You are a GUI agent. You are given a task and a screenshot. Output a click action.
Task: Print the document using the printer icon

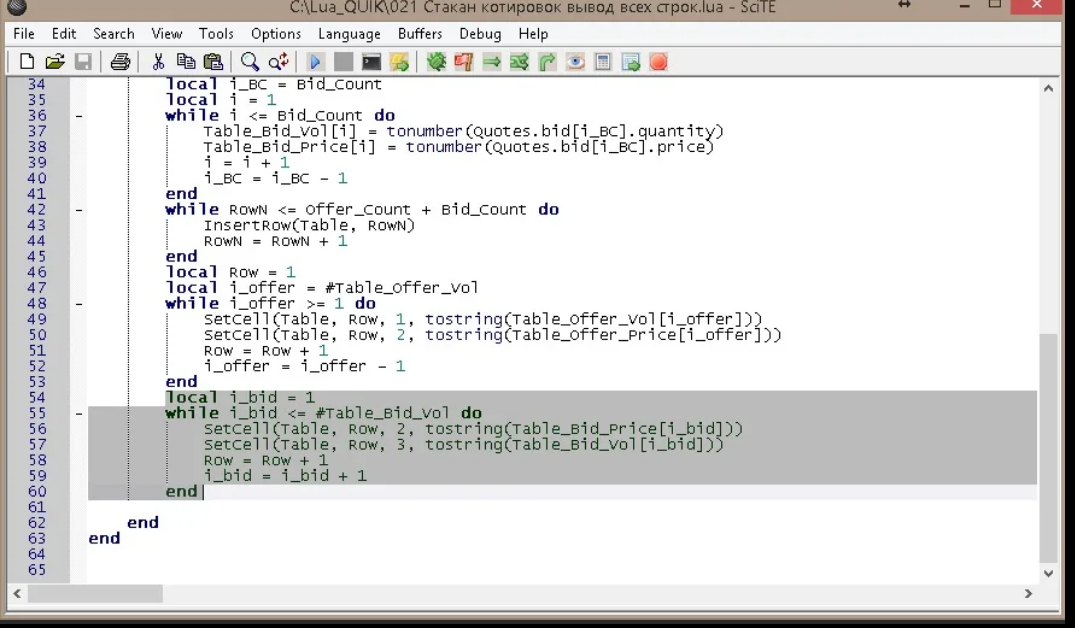point(120,62)
